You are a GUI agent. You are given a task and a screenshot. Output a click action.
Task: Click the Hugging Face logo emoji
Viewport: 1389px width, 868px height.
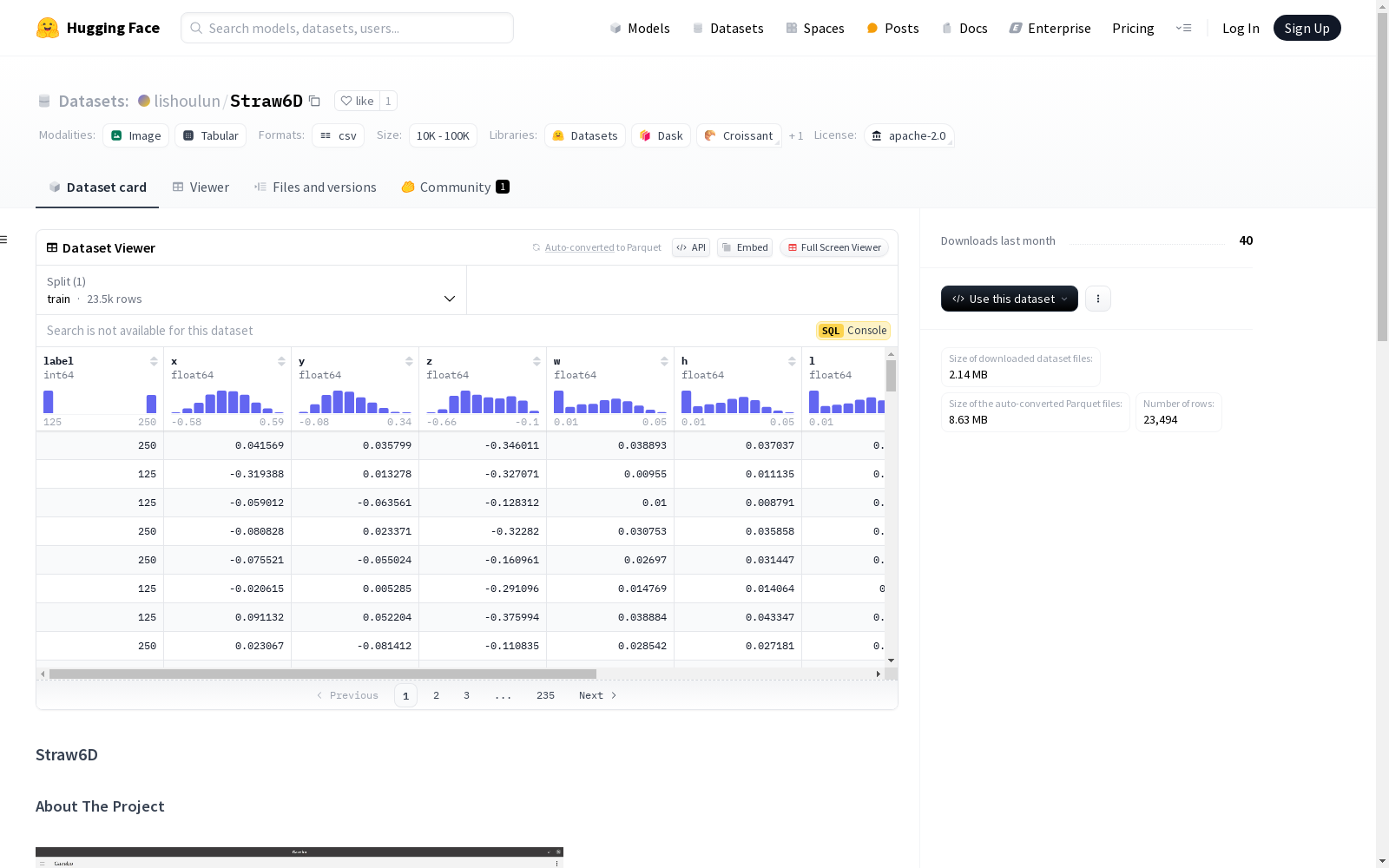coord(48,28)
